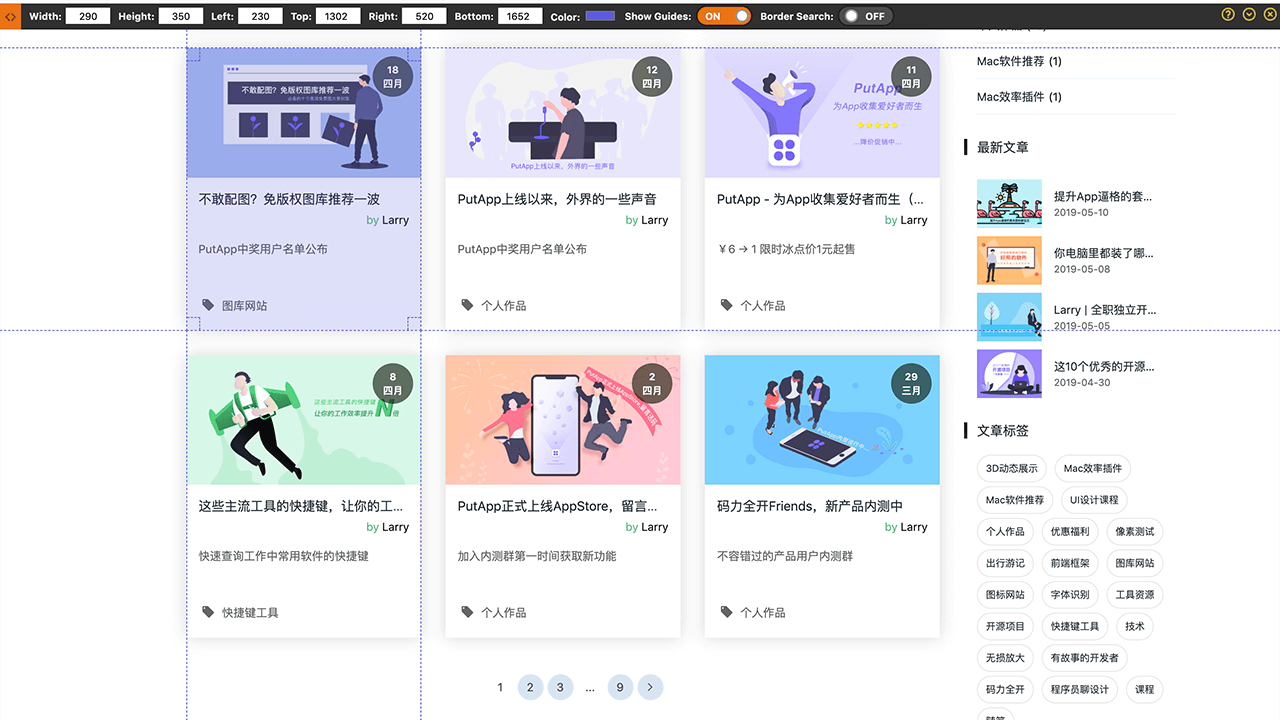Open help via the question mark icon
Screen dimensions: 1280x720
pyautogui.click(x=1228, y=15)
